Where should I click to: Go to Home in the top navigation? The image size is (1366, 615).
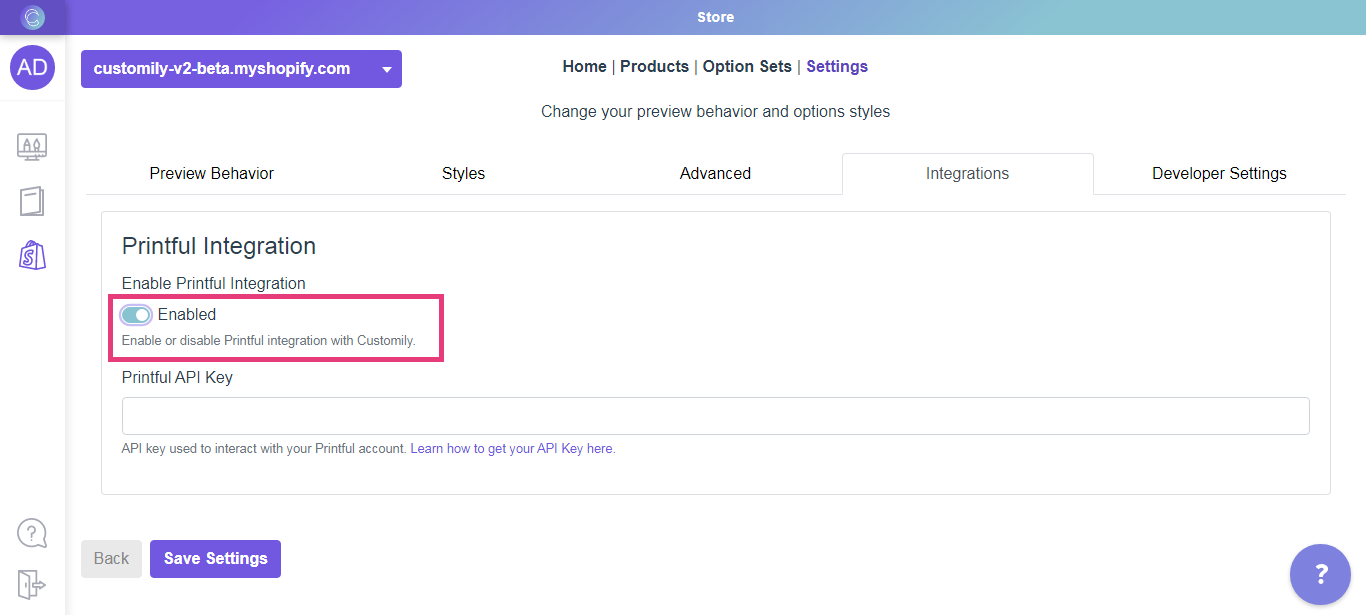coord(584,67)
